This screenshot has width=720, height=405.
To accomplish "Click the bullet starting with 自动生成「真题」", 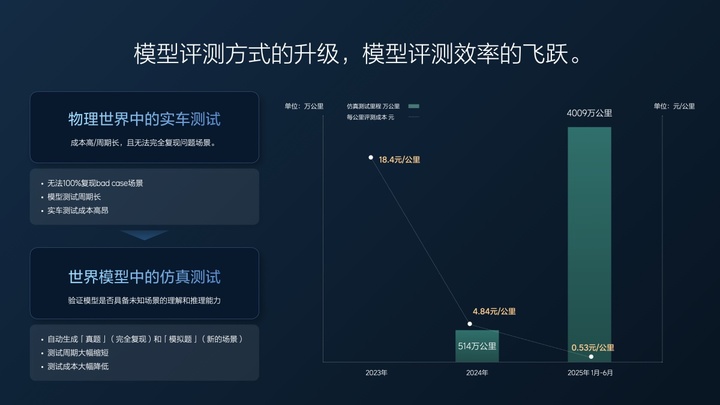I will point(145,339).
